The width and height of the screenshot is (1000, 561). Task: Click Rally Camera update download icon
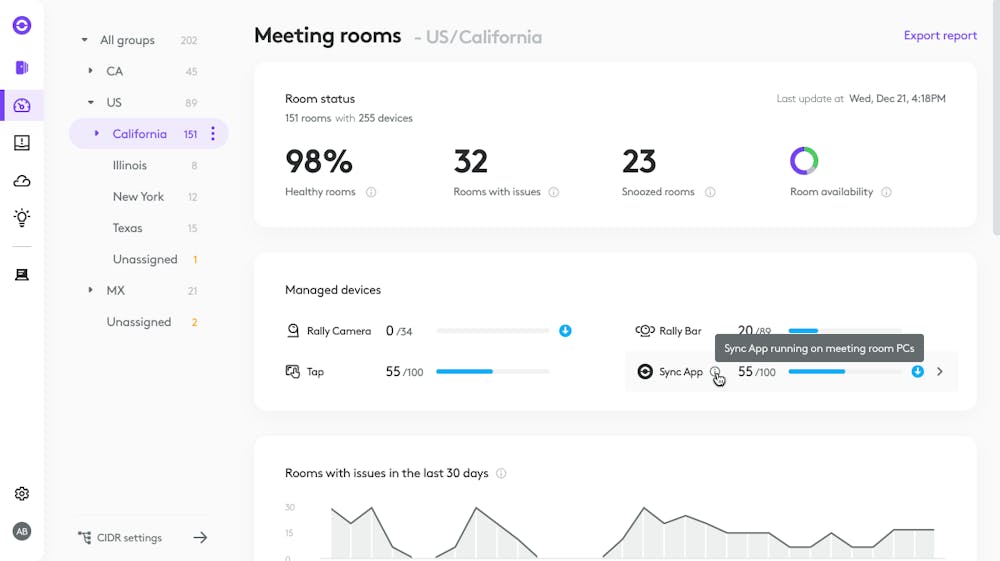(565, 331)
